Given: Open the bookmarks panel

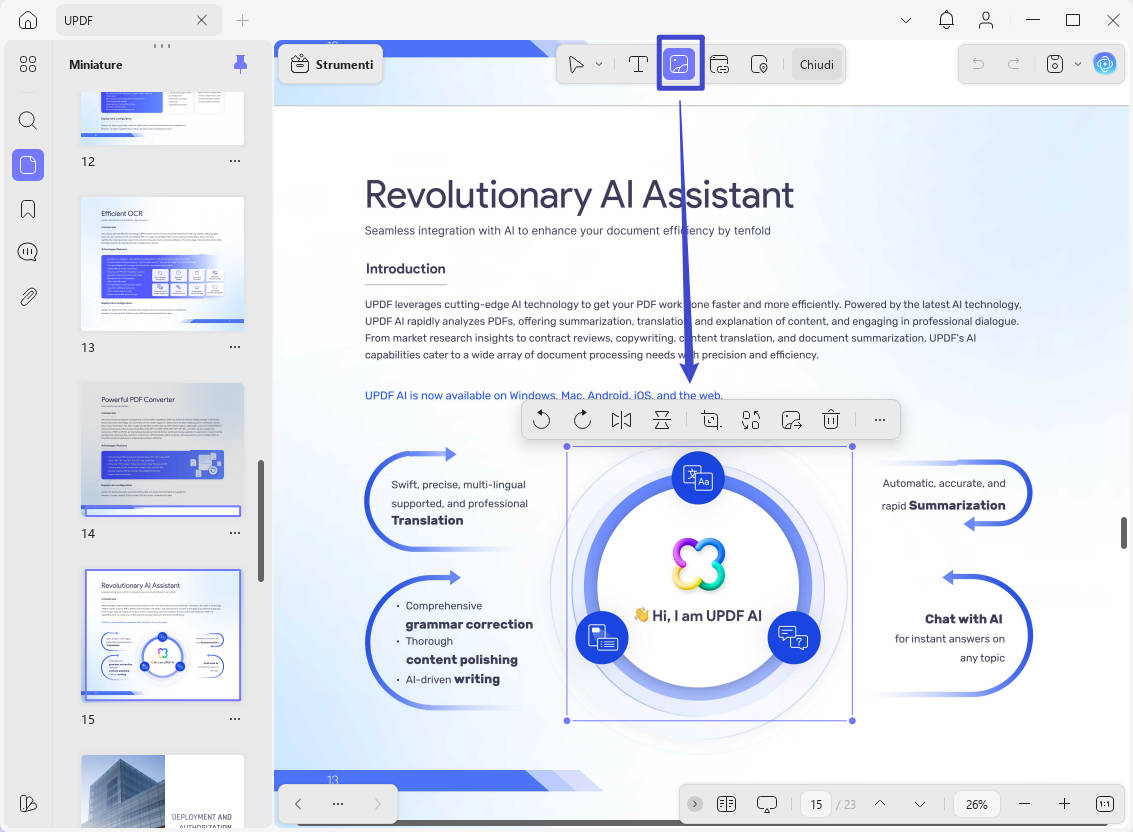Looking at the screenshot, I should [27, 209].
